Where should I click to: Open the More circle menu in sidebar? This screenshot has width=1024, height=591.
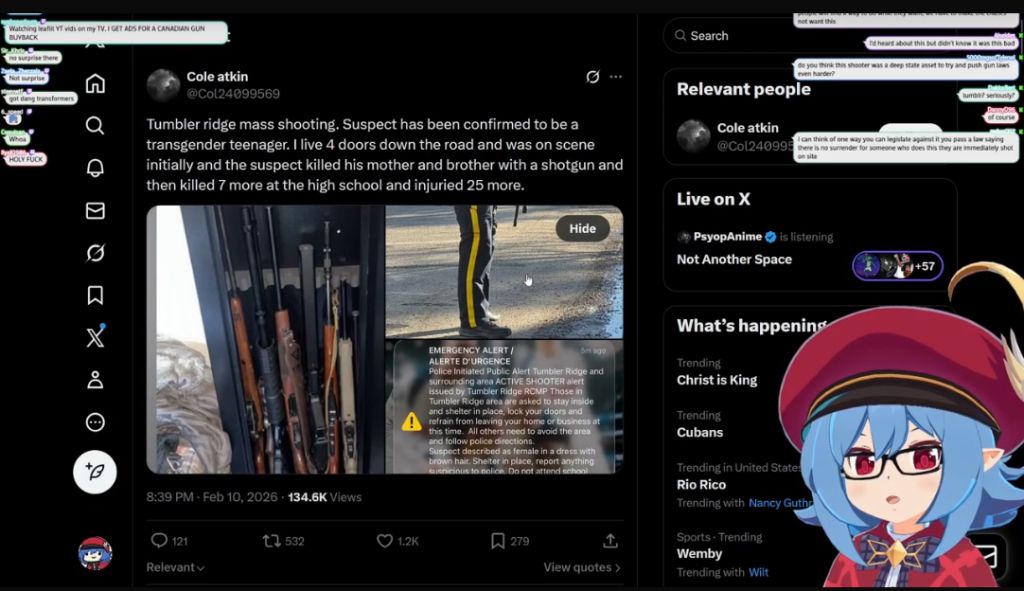coord(95,423)
